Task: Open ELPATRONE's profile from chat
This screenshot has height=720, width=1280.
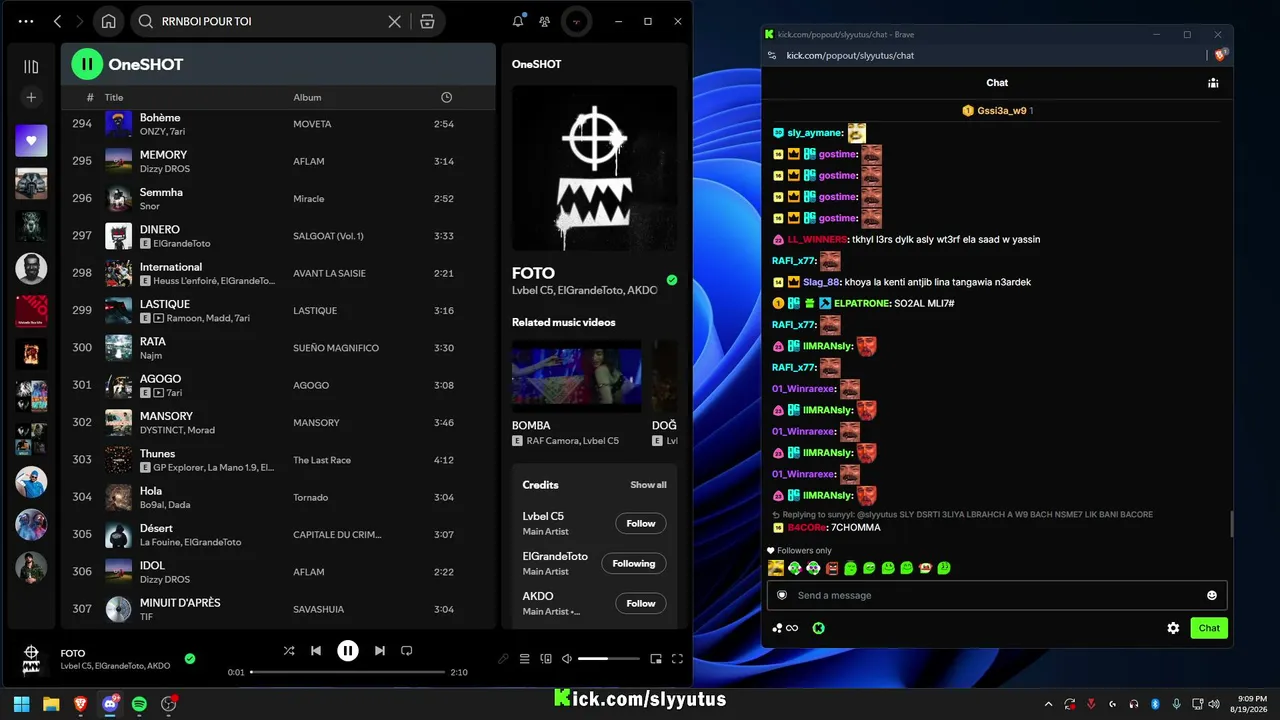Action: point(861,303)
